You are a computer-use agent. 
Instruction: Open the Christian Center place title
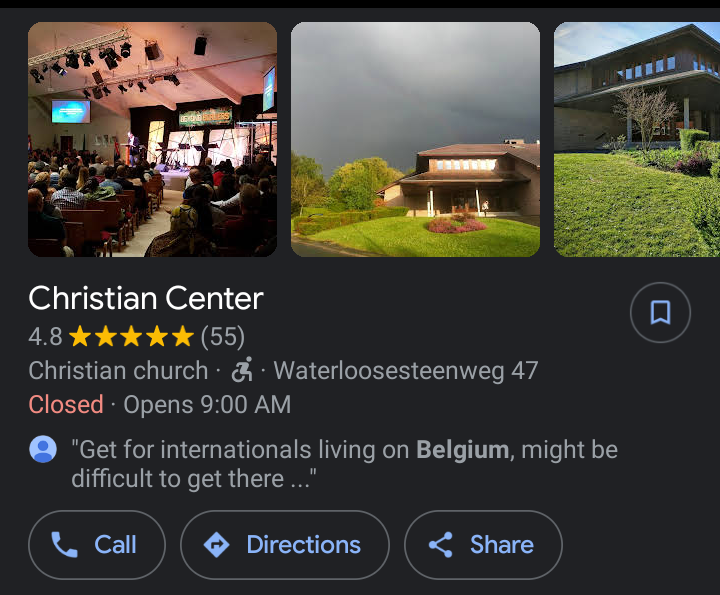(x=146, y=298)
